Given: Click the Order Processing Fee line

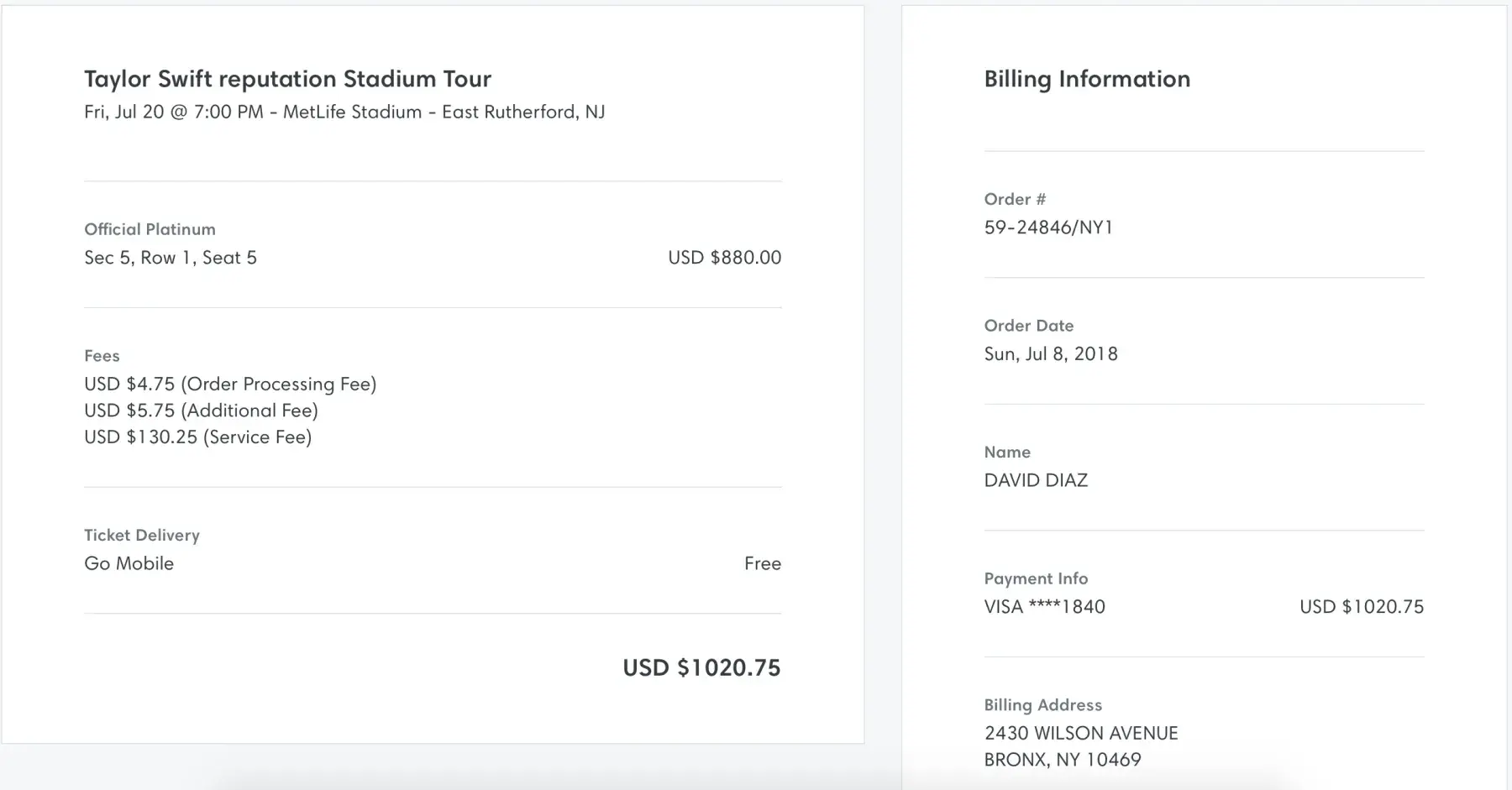Looking at the screenshot, I should 230,385.
